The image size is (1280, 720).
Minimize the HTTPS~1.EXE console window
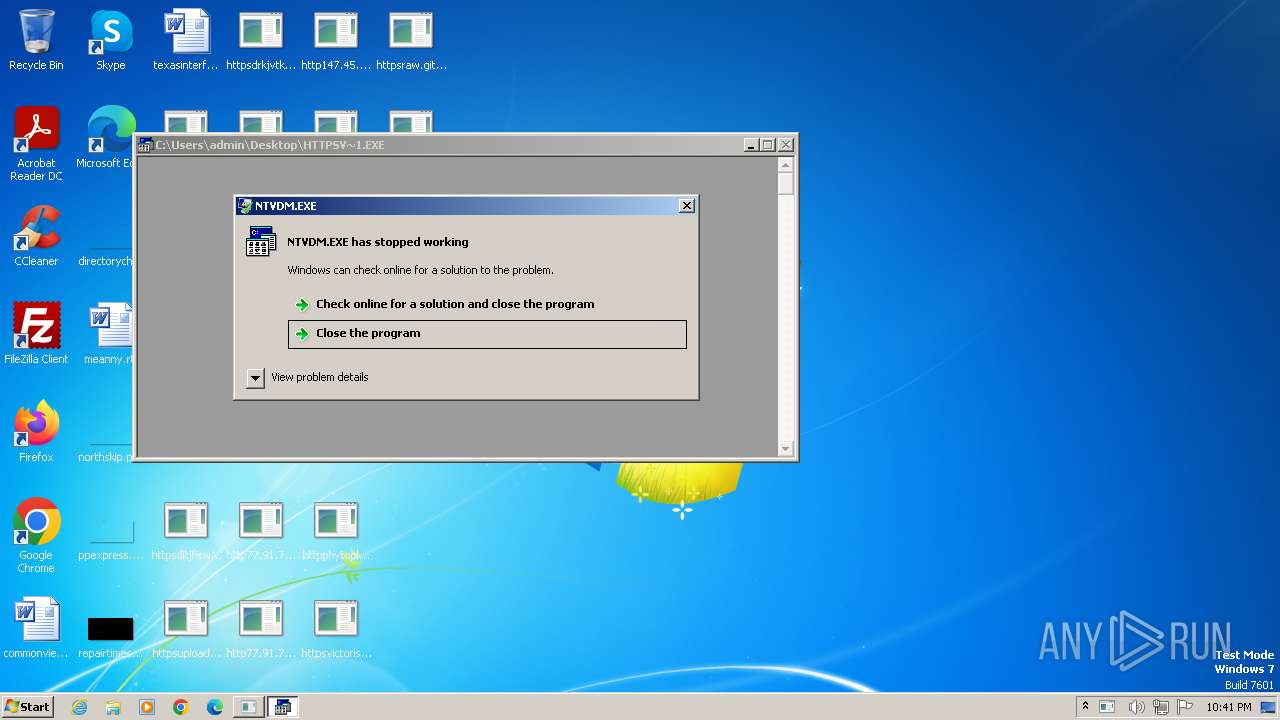click(751, 145)
